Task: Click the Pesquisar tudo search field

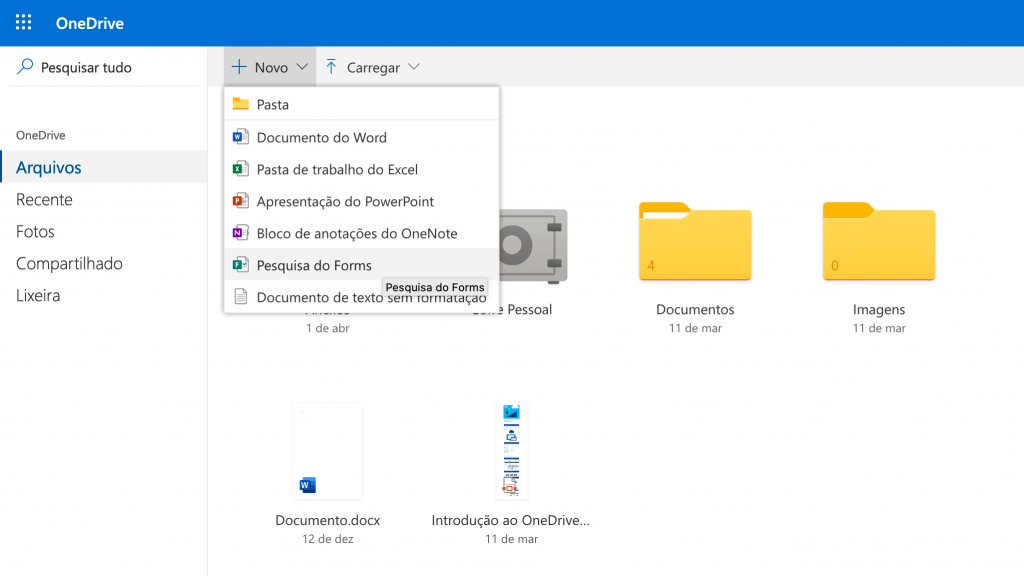Action: [103, 67]
